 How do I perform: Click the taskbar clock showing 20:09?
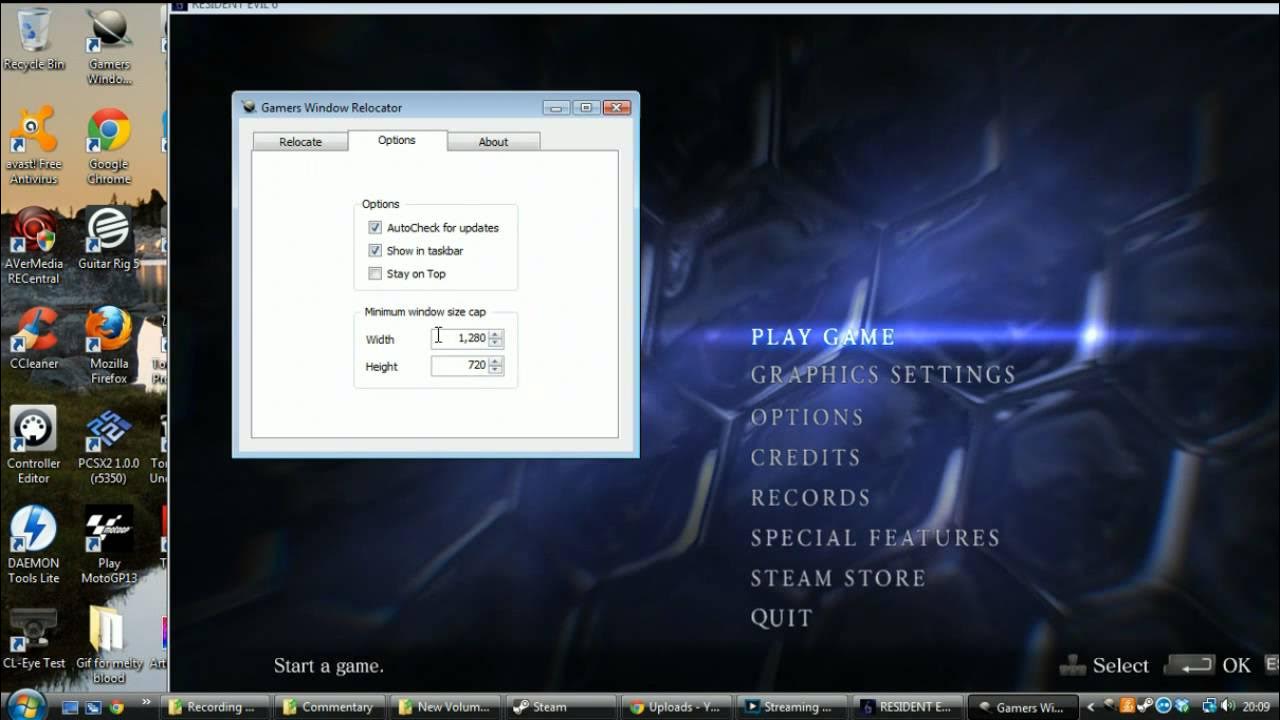tap(1255, 707)
